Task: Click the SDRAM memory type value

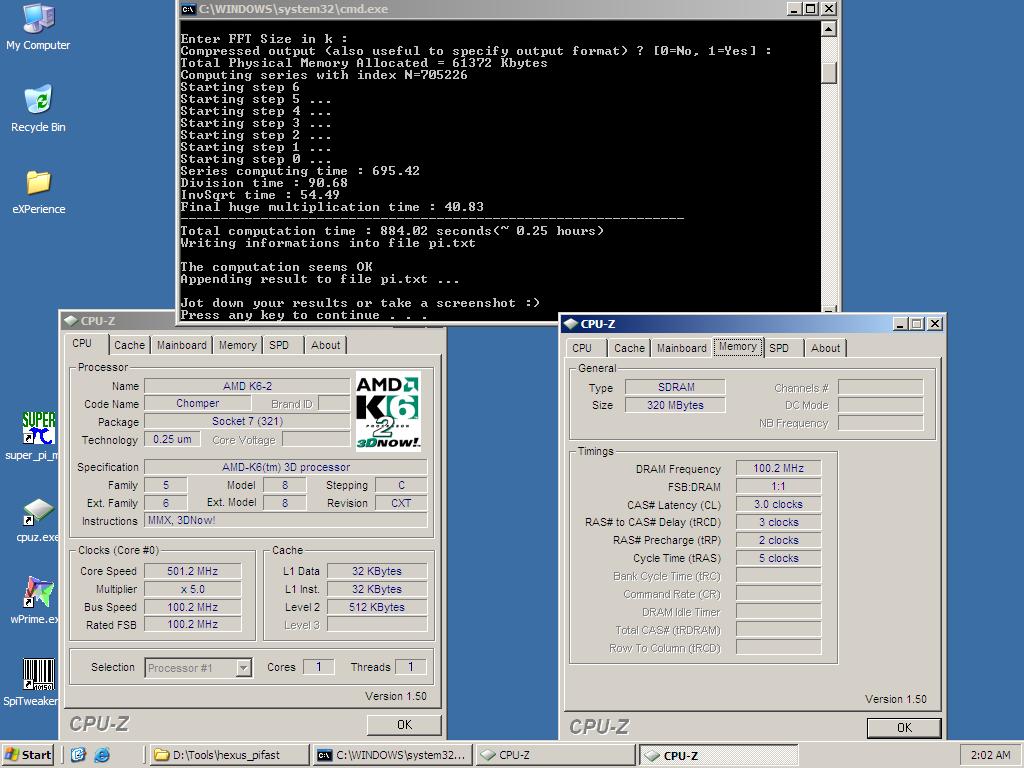Action: [675, 387]
